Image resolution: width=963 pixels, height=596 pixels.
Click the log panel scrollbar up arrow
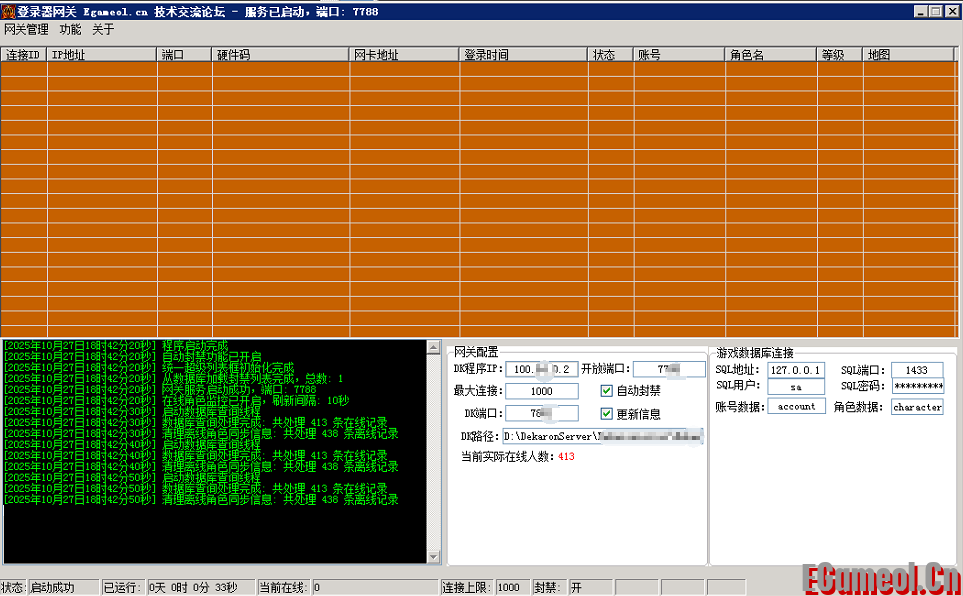pyautogui.click(x=434, y=346)
